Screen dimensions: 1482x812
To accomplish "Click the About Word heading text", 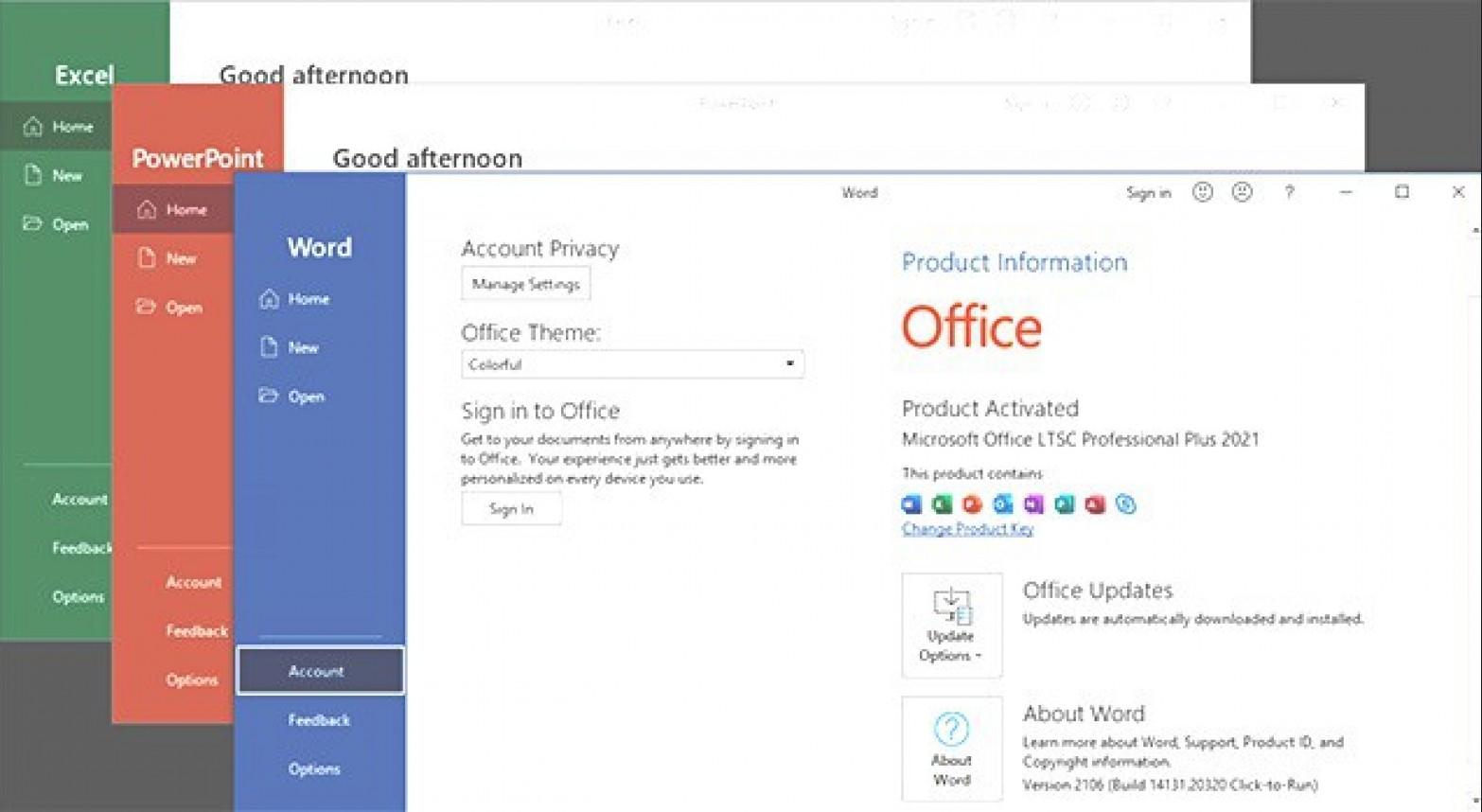I will (x=1084, y=714).
